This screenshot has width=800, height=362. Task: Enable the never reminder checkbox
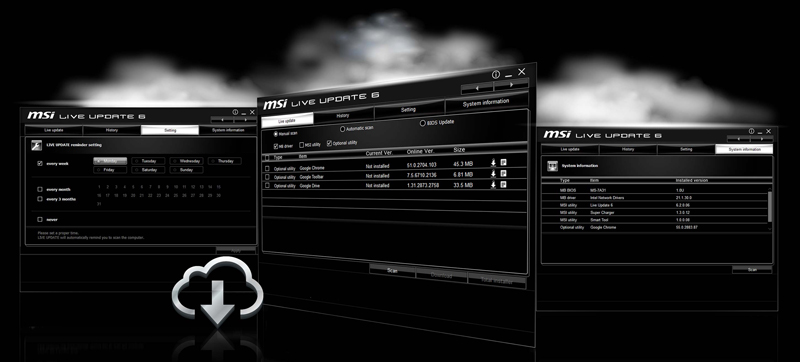pyautogui.click(x=40, y=220)
